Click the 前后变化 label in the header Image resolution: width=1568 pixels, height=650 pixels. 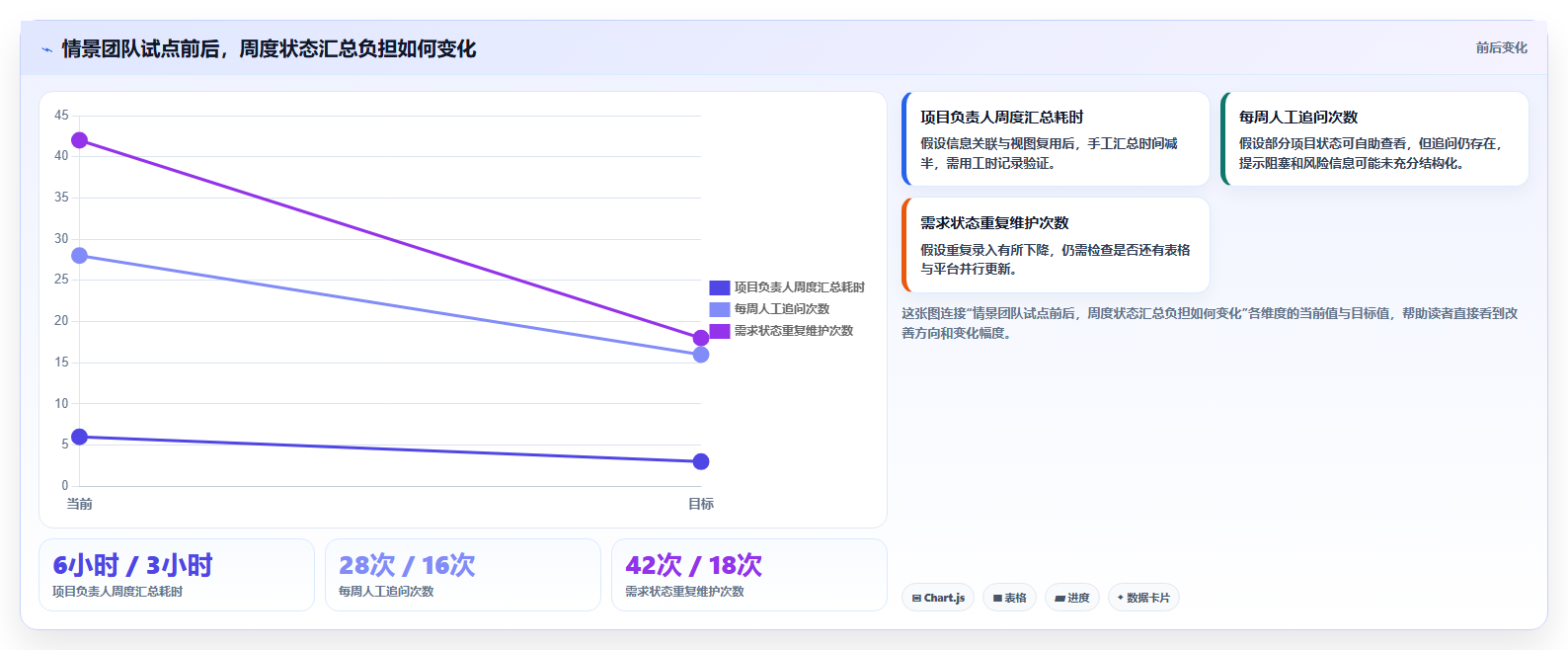[x=1501, y=47]
